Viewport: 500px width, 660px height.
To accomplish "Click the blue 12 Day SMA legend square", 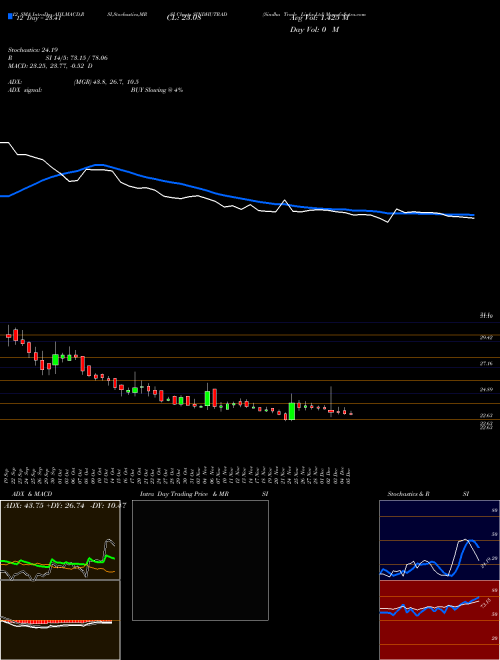I will (x=10, y=17).
